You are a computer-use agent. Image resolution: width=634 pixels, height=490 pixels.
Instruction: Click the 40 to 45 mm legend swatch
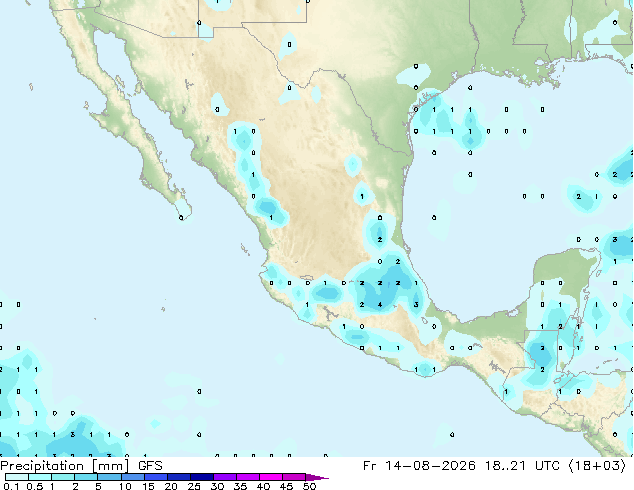pos(271,477)
